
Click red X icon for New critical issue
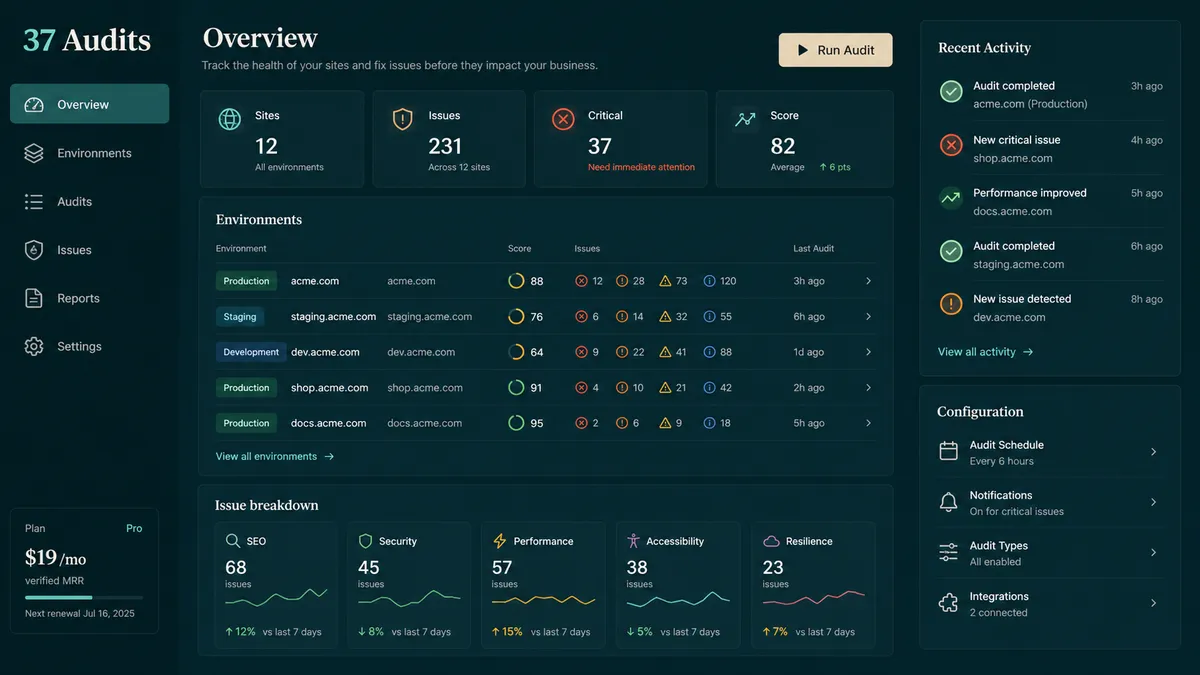[951, 145]
